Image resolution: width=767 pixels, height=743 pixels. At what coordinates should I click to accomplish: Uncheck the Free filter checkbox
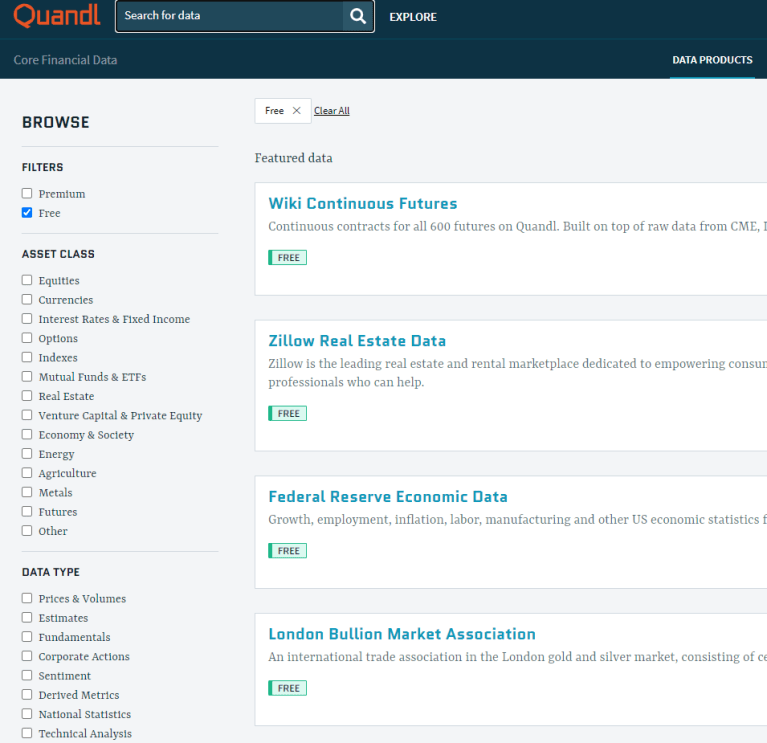(x=27, y=213)
